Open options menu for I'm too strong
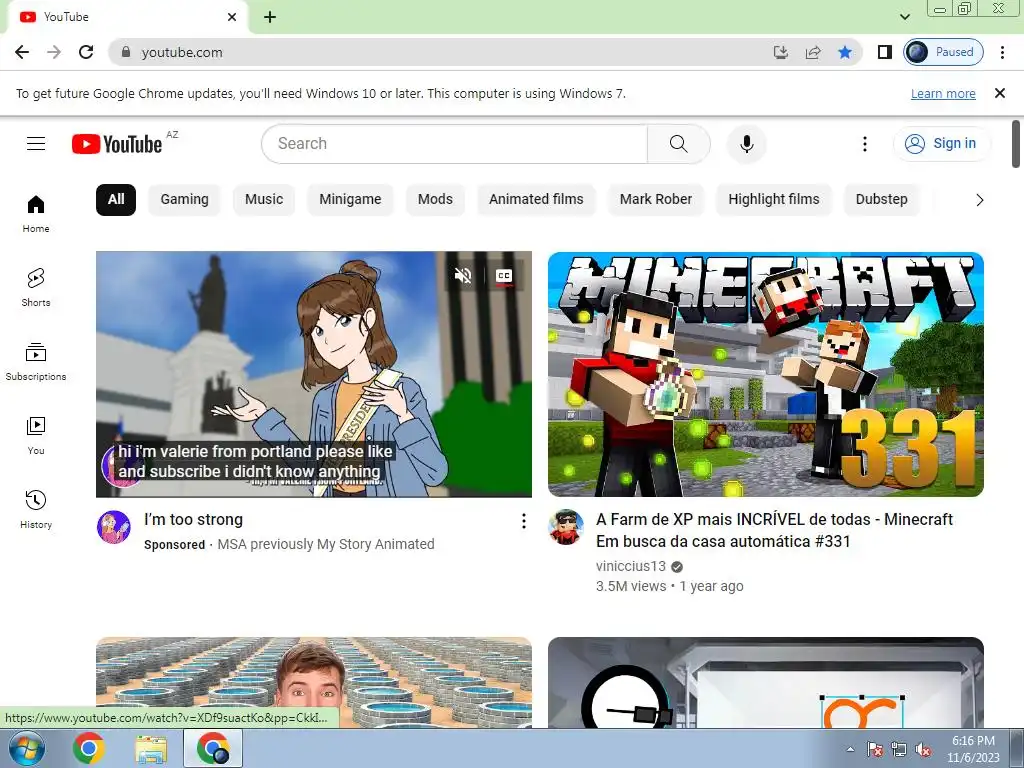The width and height of the screenshot is (1024, 768). [524, 520]
